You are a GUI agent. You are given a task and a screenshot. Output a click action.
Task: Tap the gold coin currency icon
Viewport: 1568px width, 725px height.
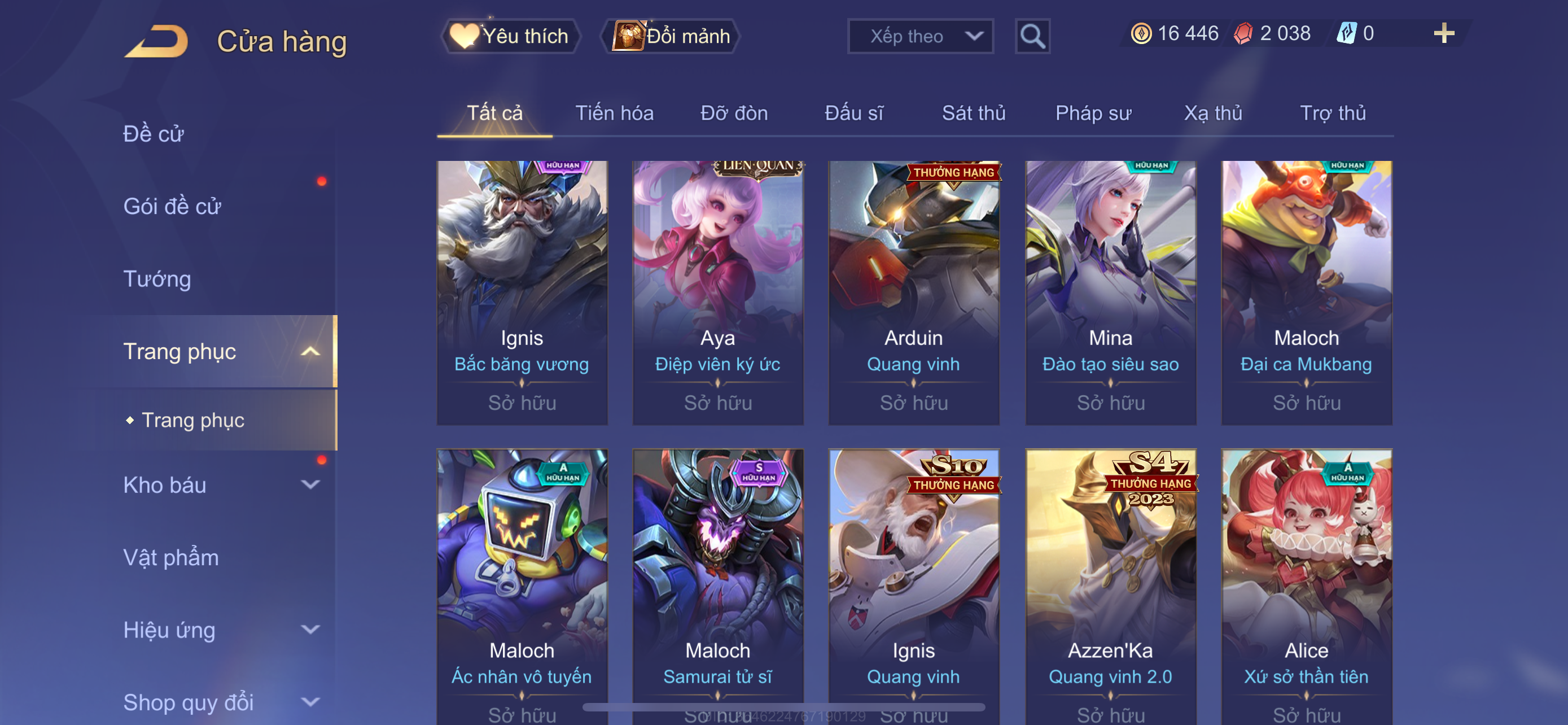pos(1141,33)
